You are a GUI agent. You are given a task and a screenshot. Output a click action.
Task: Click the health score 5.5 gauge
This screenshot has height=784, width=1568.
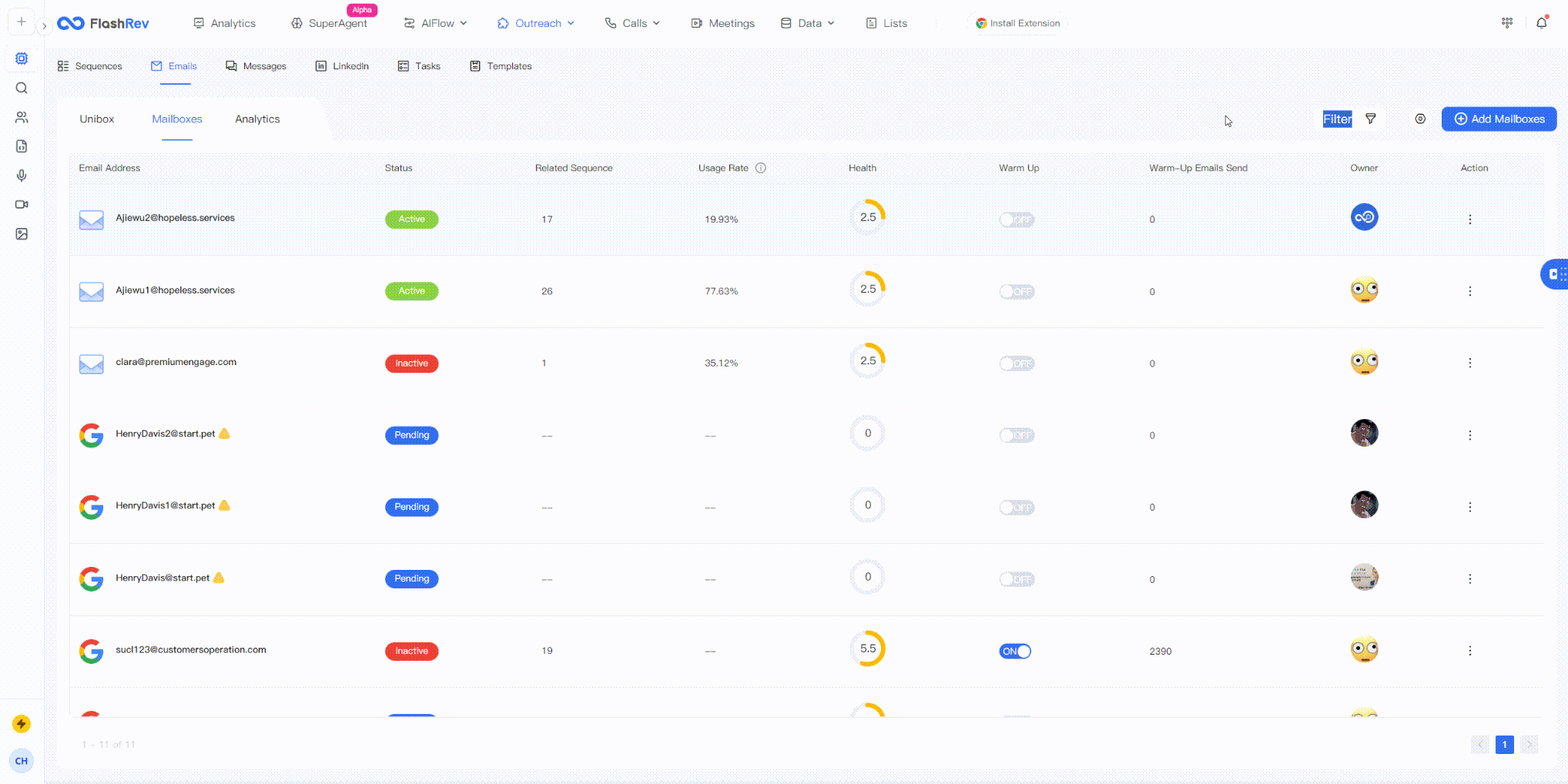coord(868,648)
